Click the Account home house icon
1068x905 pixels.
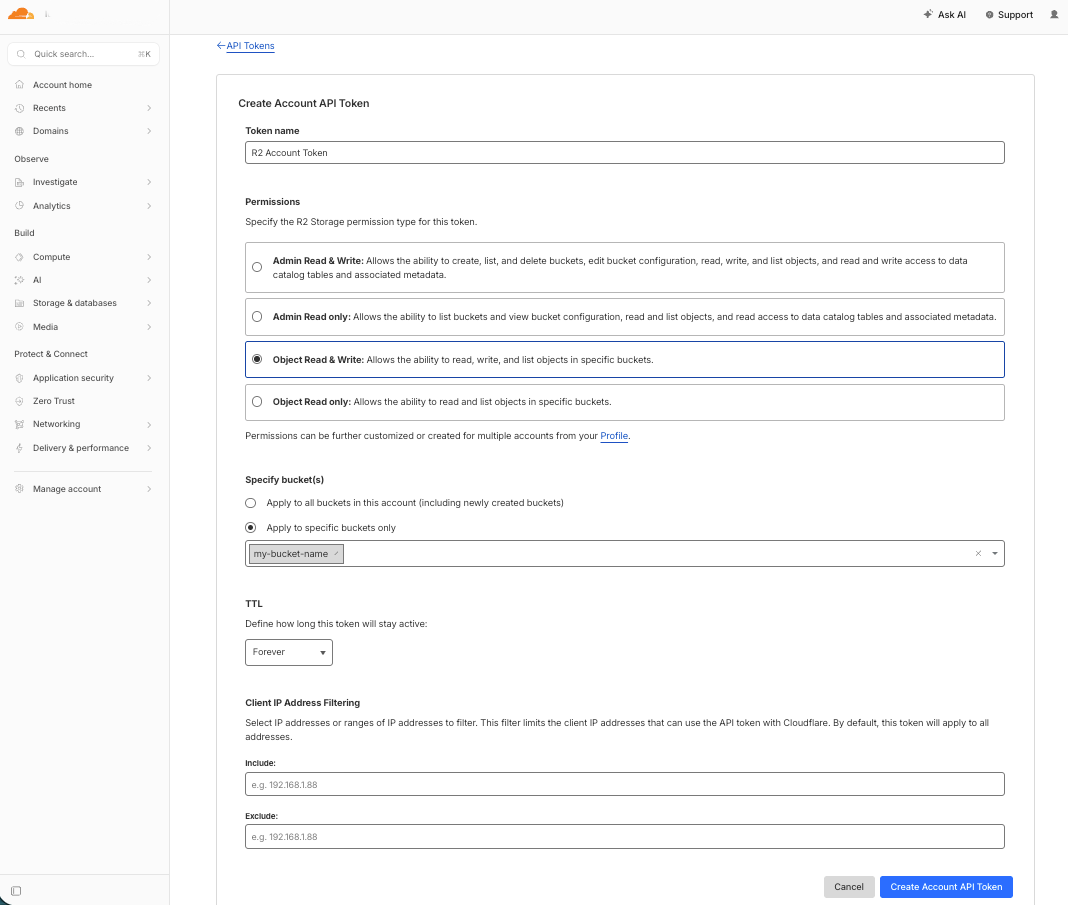(x=19, y=84)
